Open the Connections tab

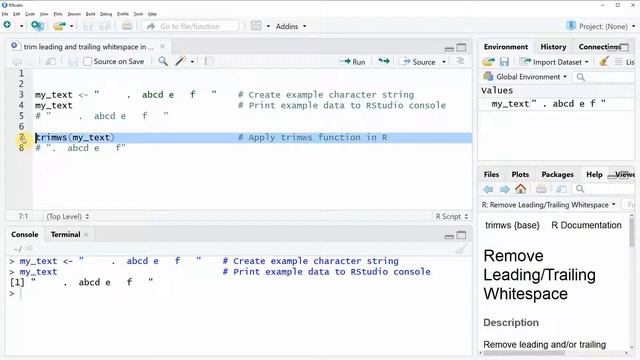(599, 47)
